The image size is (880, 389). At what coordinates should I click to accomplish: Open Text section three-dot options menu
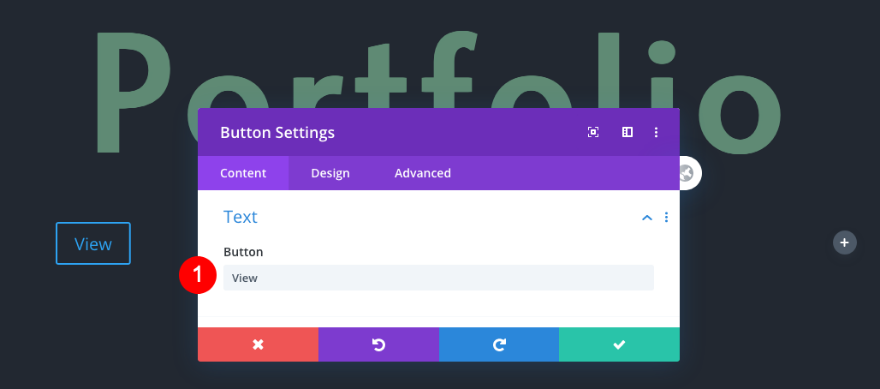click(x=666, y=217)
